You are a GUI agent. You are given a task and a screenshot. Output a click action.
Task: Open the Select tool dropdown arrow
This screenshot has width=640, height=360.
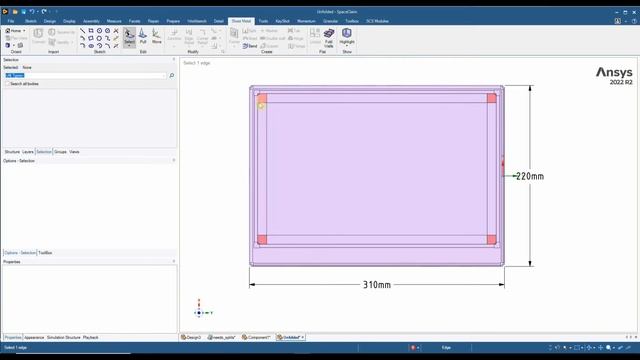click(129, 46)
